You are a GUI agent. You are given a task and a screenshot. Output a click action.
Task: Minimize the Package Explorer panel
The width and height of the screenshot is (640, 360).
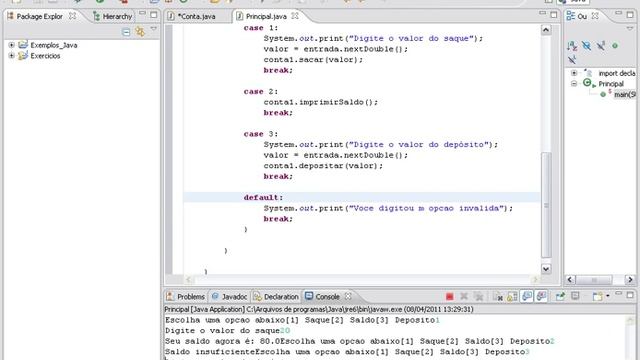pos(142,13)
